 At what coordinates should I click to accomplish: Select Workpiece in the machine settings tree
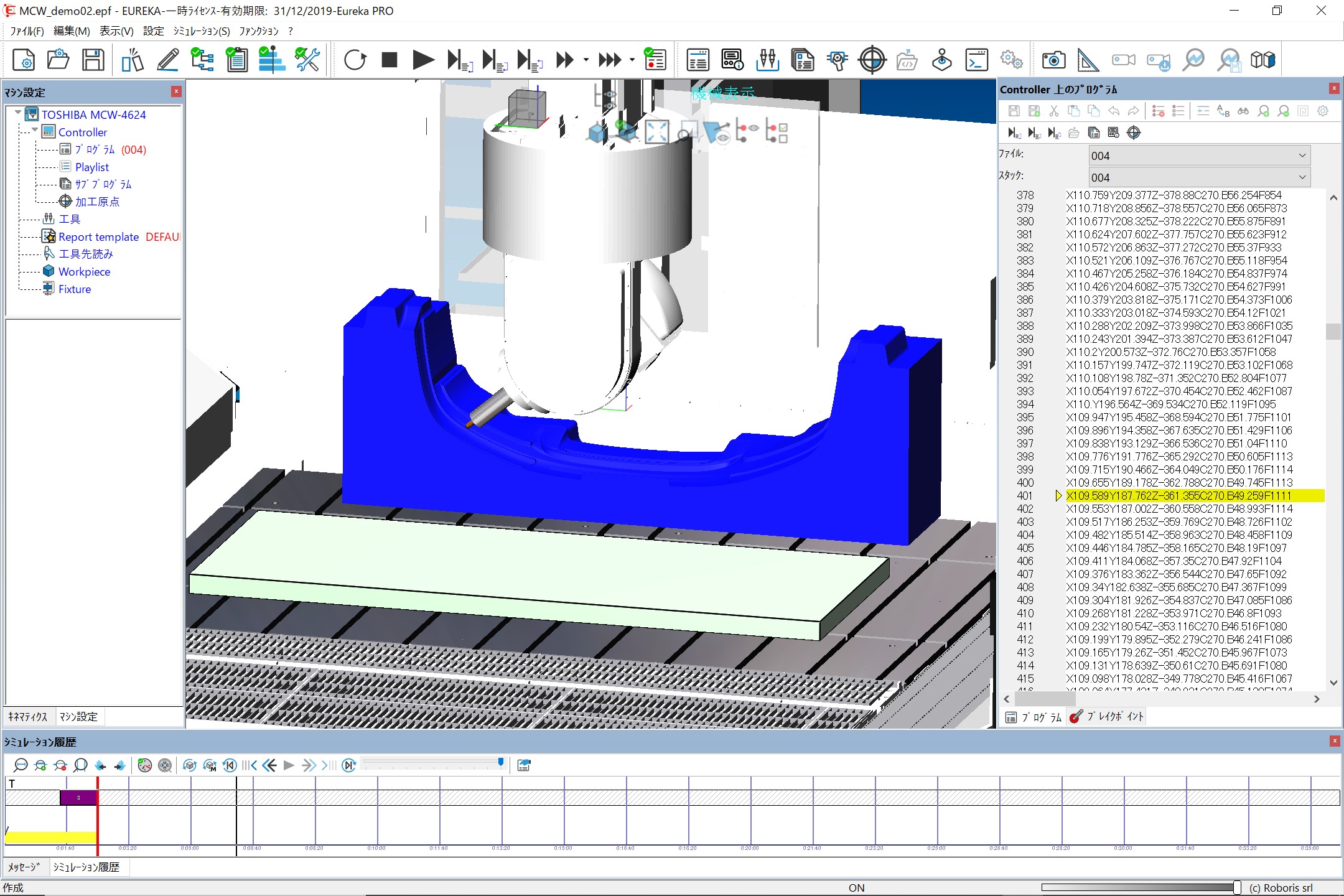click(84, 272)
